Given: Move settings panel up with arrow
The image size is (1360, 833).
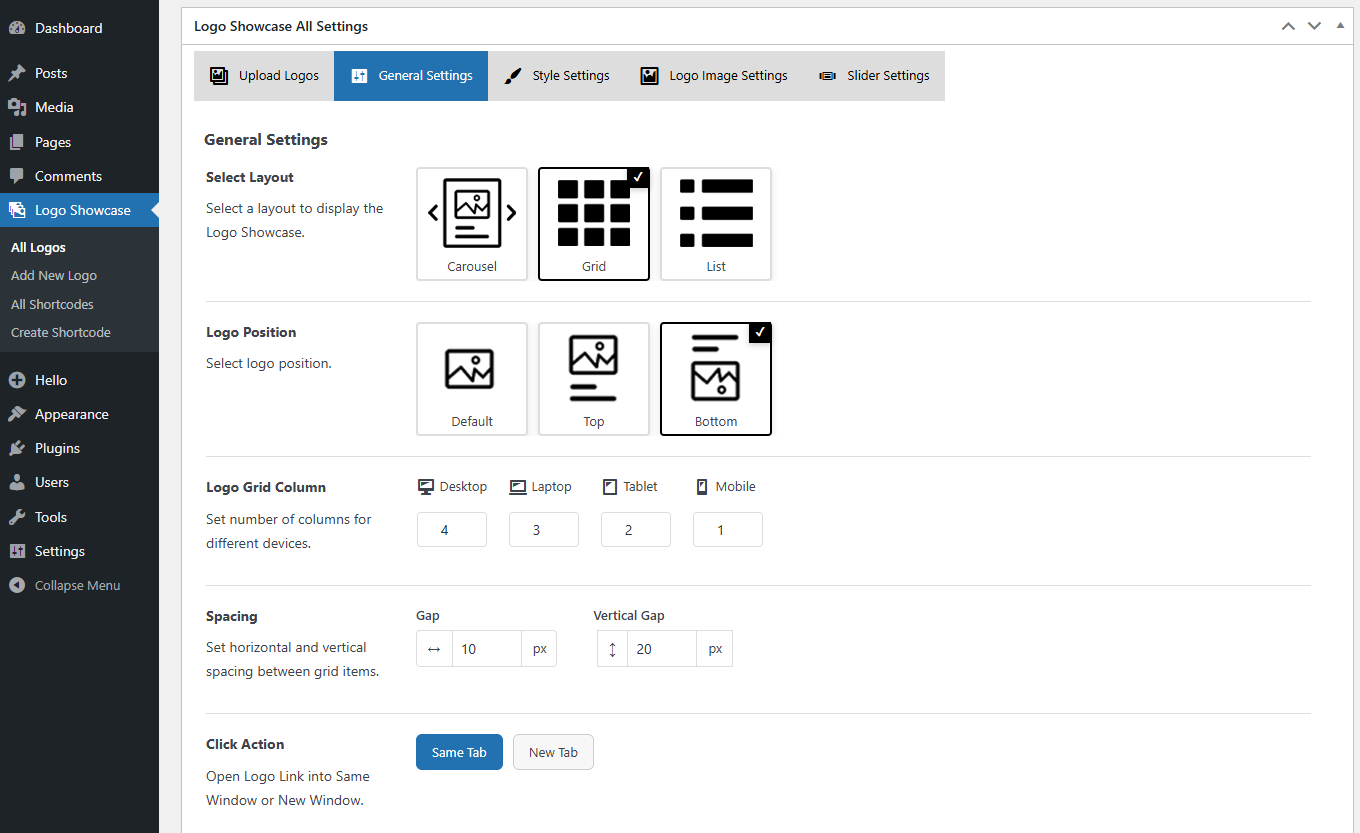Looking at the screenshot, I should (1289, 26).
